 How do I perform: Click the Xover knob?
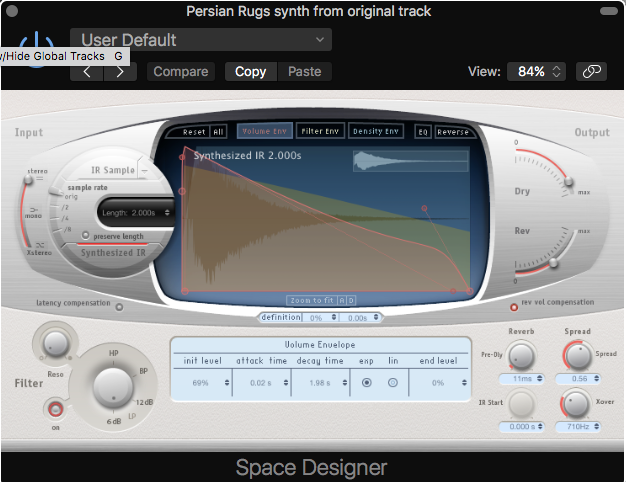tap(576, 404)
